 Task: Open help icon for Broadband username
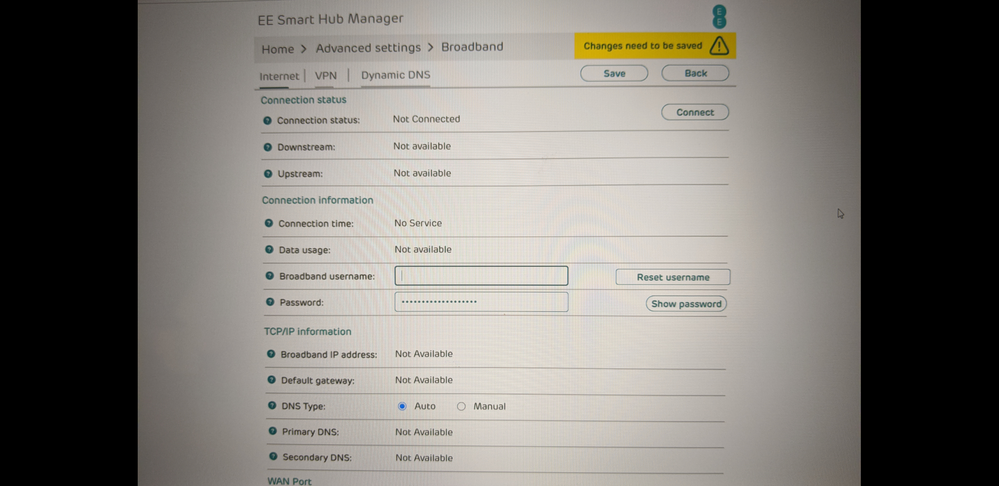270,276
